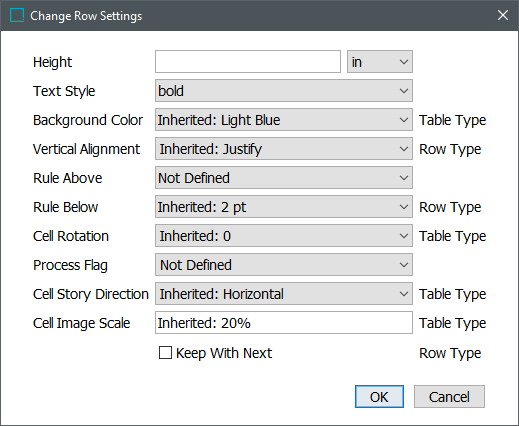Click Row Type label beside Vertical Alignment
Screen dimensions: 519x426
pyautogui.click(x=450, y=149)
